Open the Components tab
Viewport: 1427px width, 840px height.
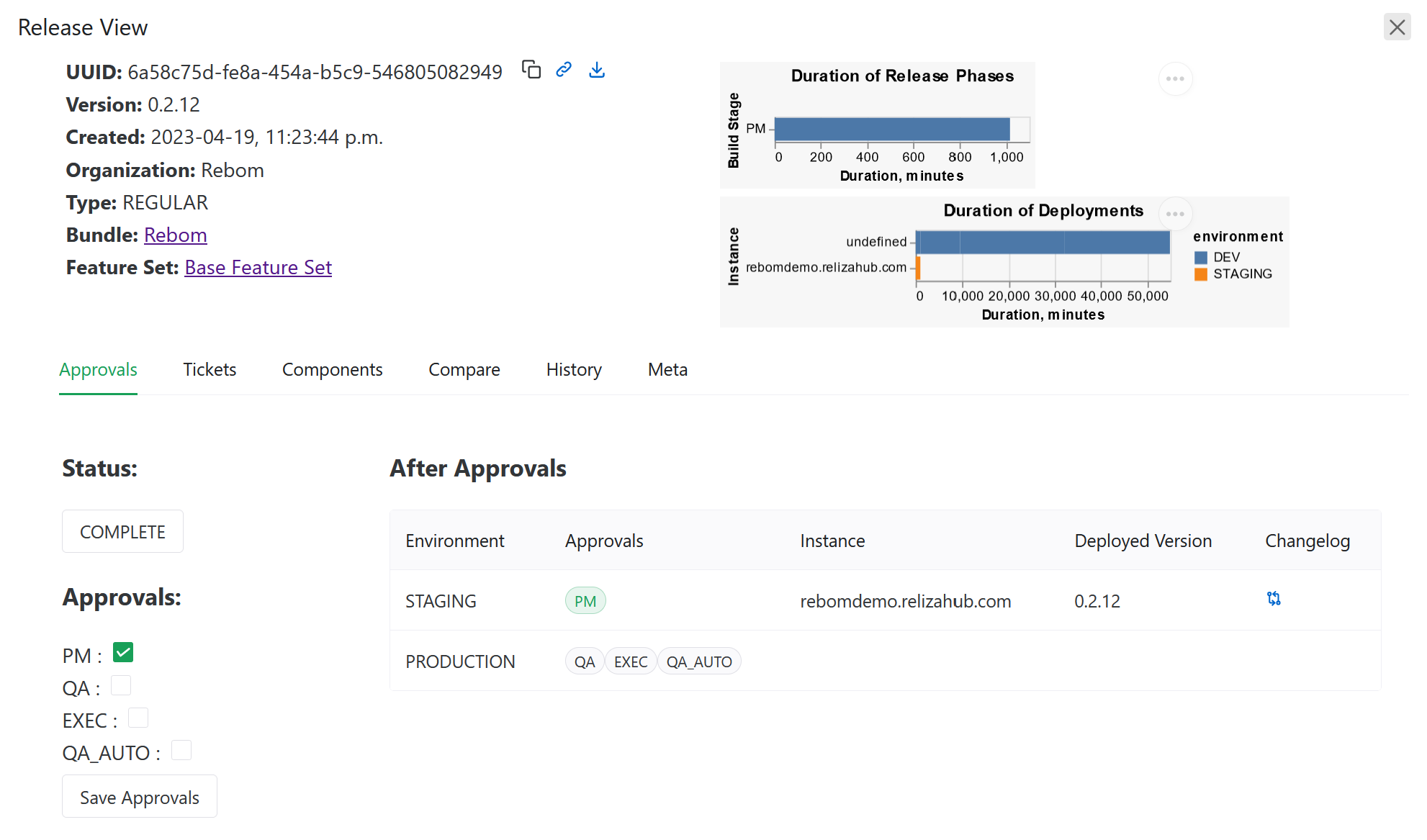pos(332,370)
